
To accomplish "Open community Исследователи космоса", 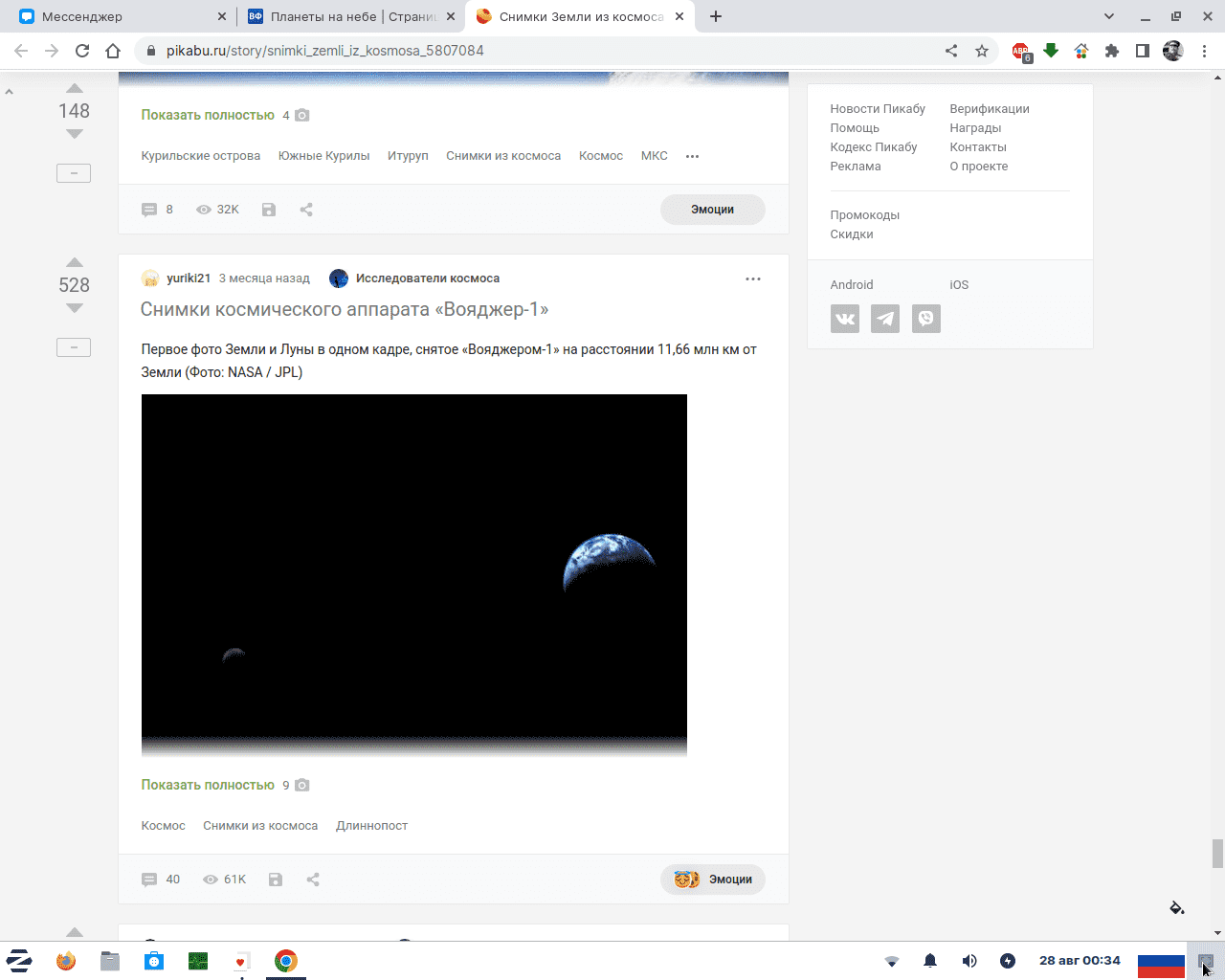I will [428, 278].
